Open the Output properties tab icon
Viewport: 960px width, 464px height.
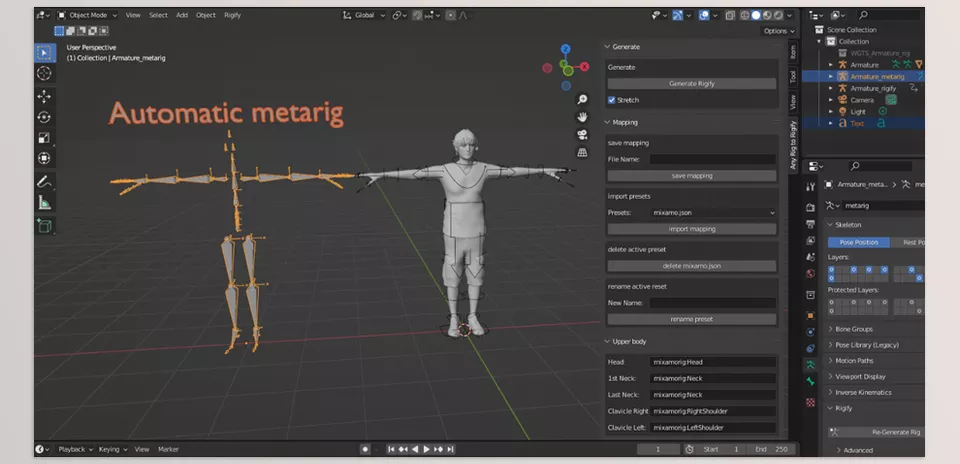point(811,224)
